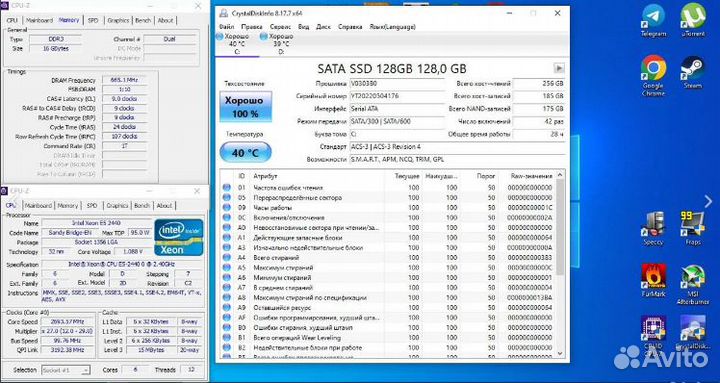This screenshot has height=383, width=720.
Task: Click the DRAM Frequency value field
Action: coord(124,80)
